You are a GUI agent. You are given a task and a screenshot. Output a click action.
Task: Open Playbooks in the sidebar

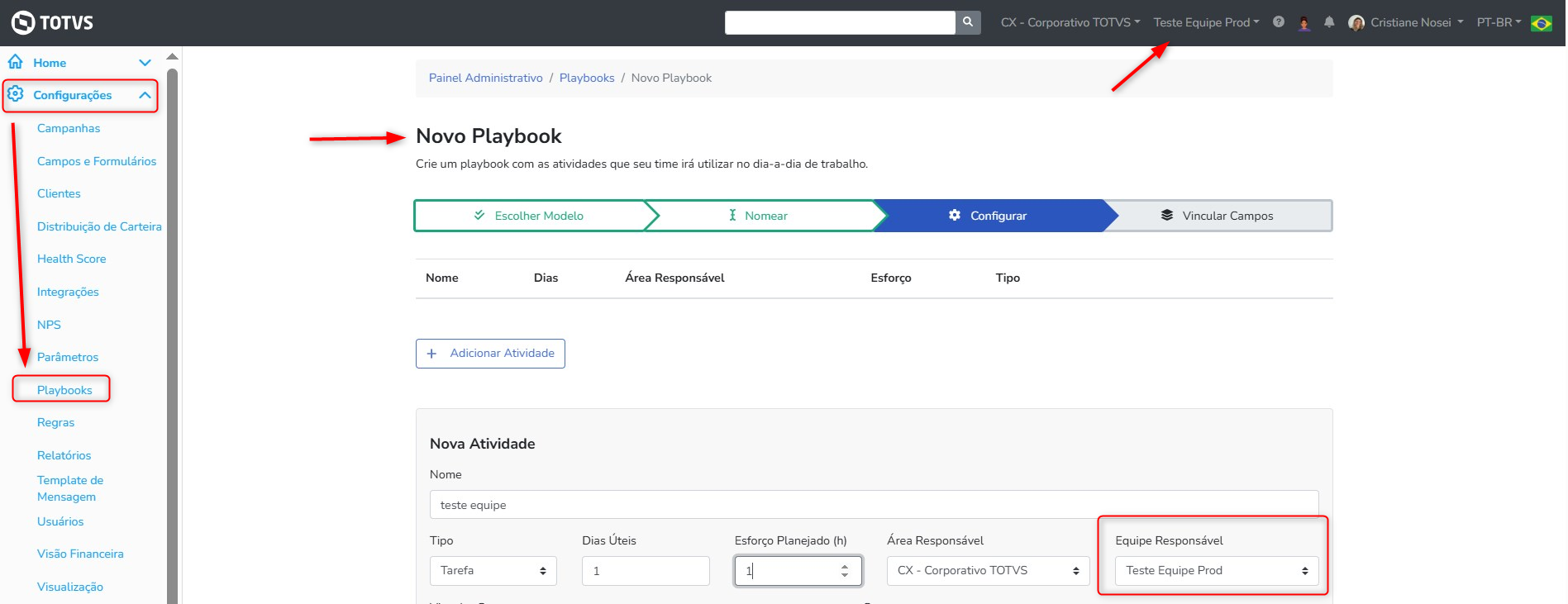(x=64, y=390)
